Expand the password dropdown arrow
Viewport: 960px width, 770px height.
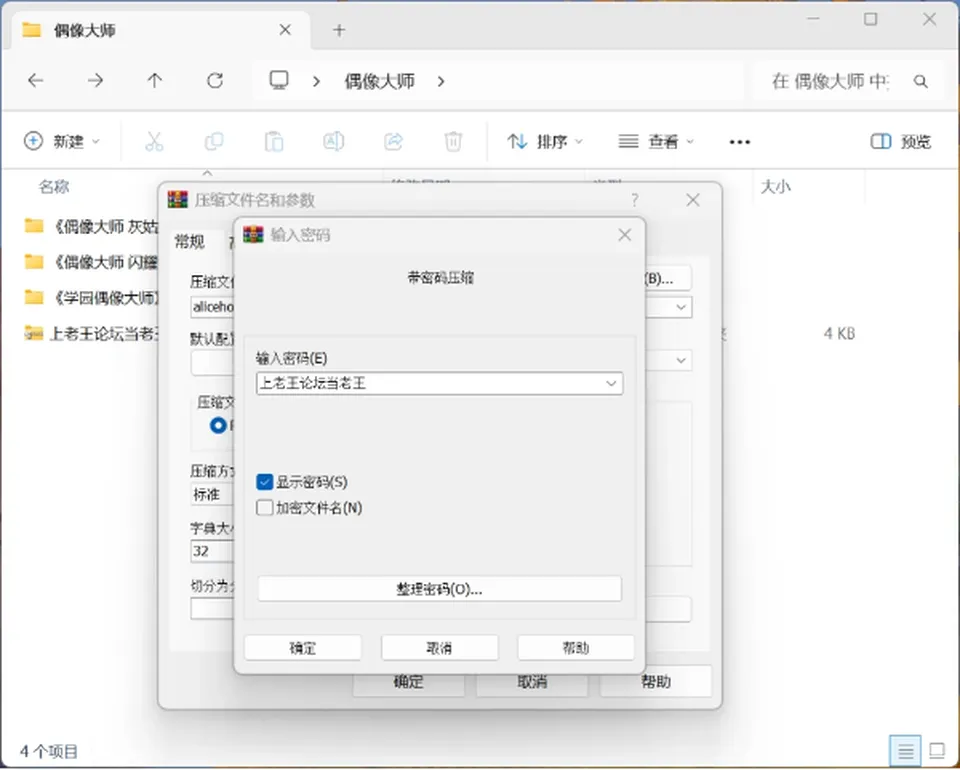611,384
